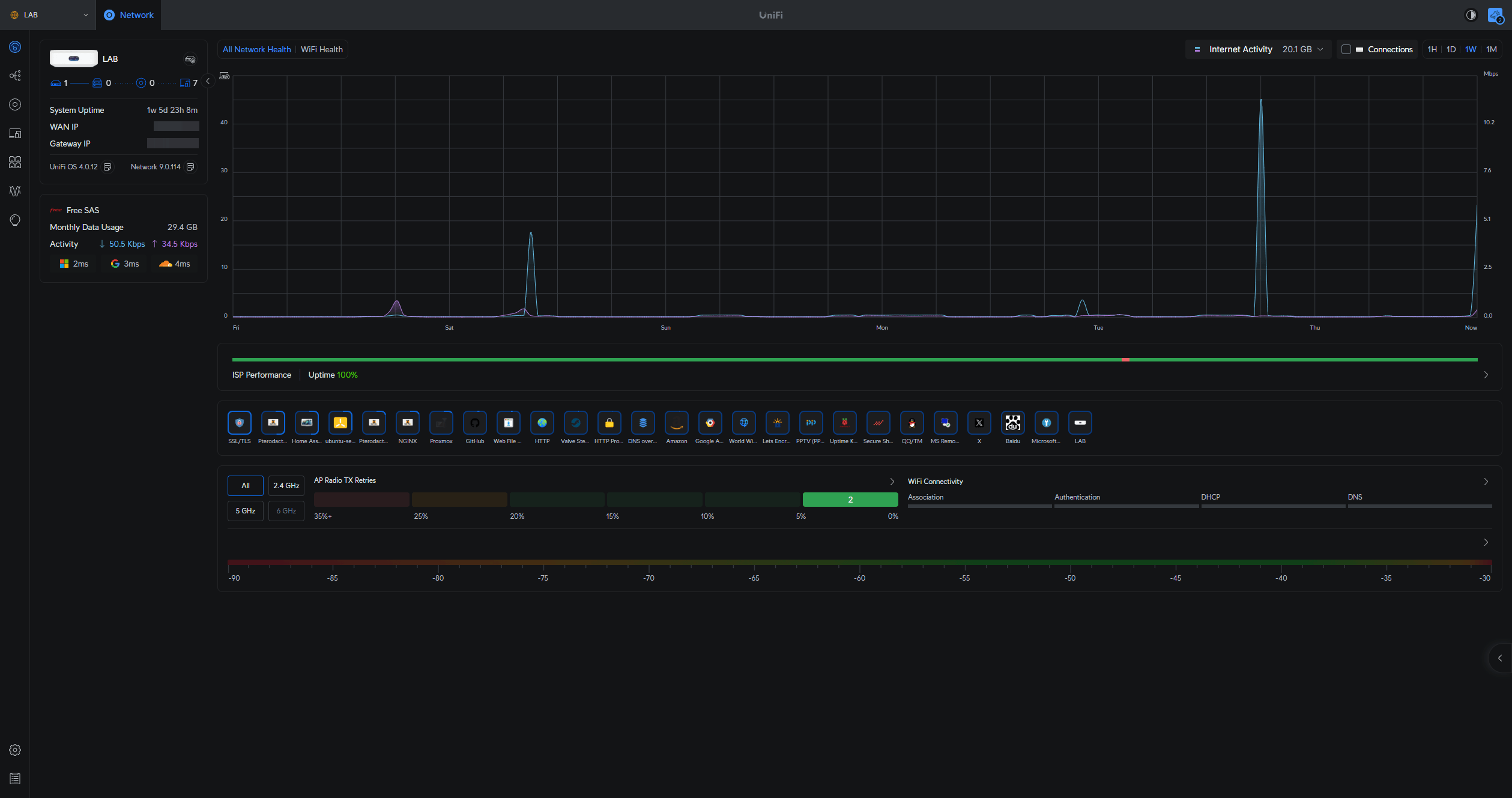The width and height of the screenshot is (1512, 798).
Task: Open the GitHub traffic app icon
Action: [x=474, y=423]
